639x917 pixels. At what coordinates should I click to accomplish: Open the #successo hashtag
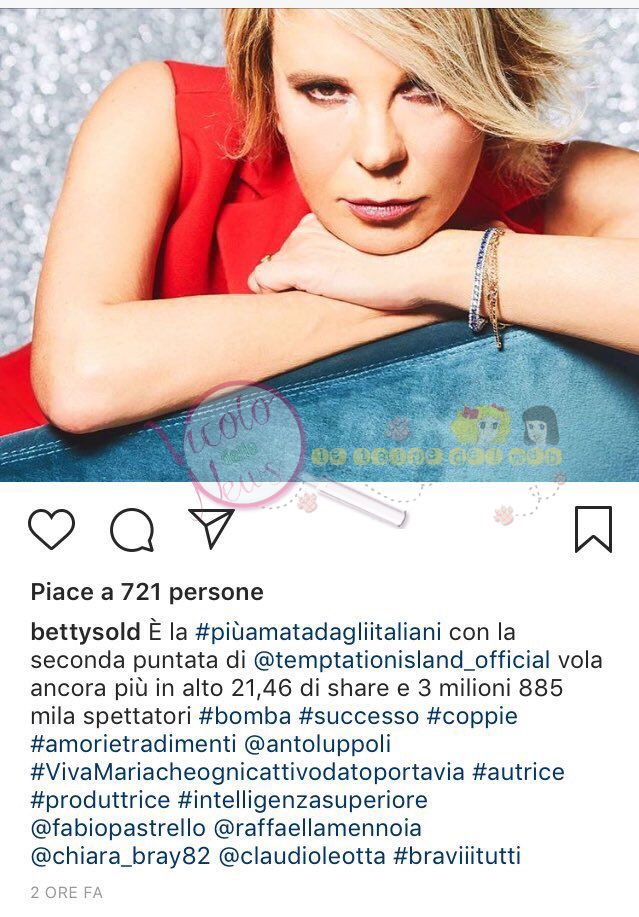pos(359,716)
